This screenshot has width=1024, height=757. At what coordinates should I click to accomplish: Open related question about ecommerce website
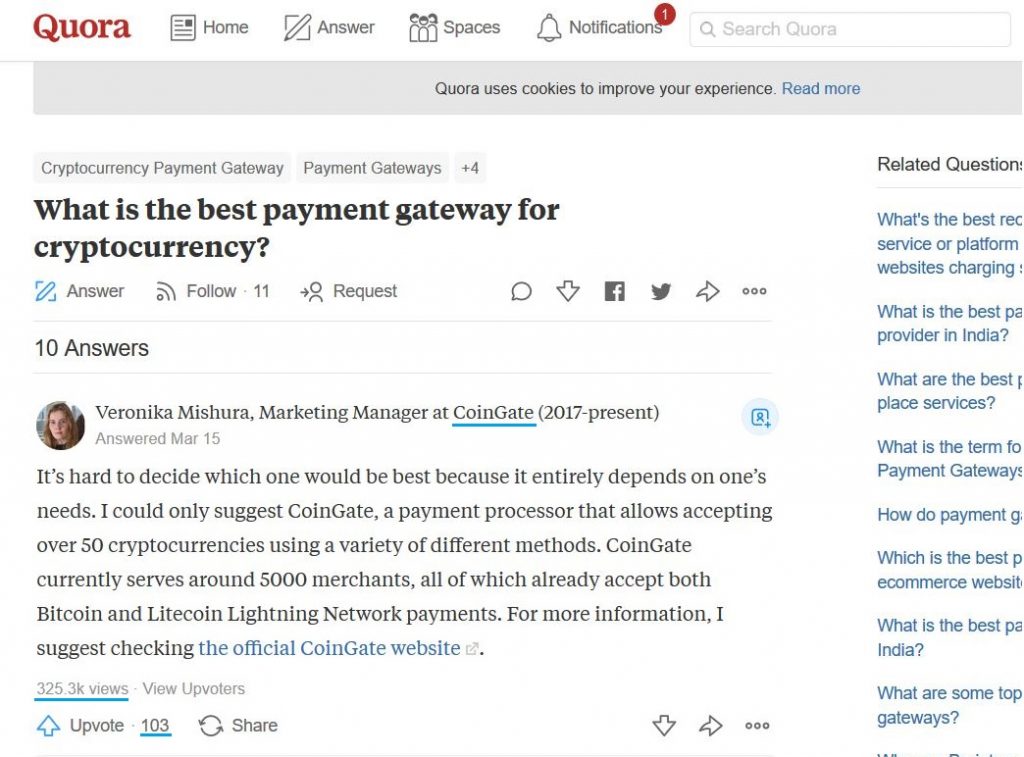point(950,570)
